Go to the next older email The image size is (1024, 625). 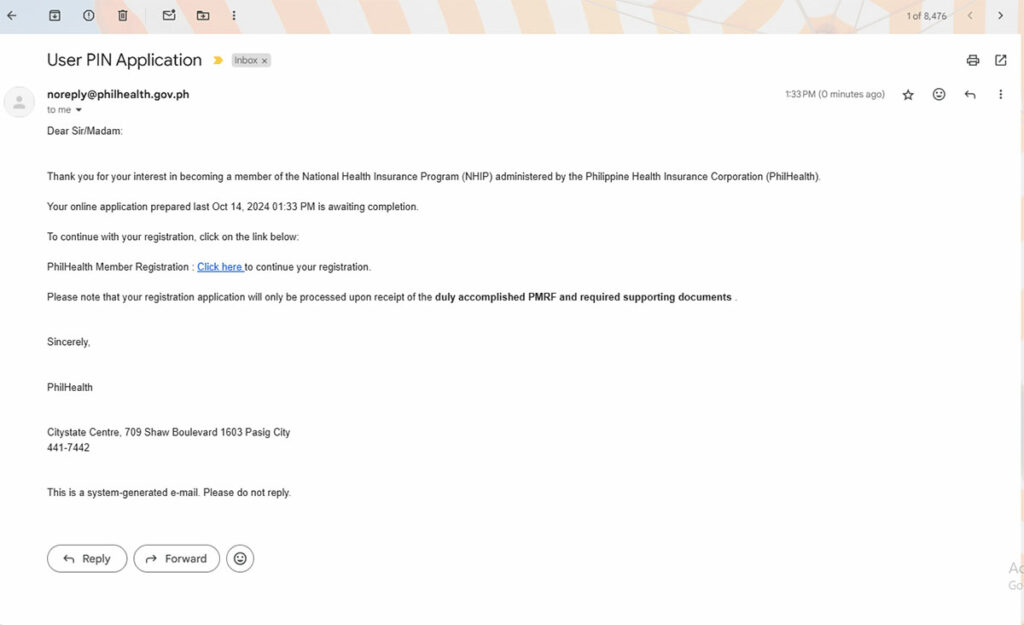[1000, 16]
